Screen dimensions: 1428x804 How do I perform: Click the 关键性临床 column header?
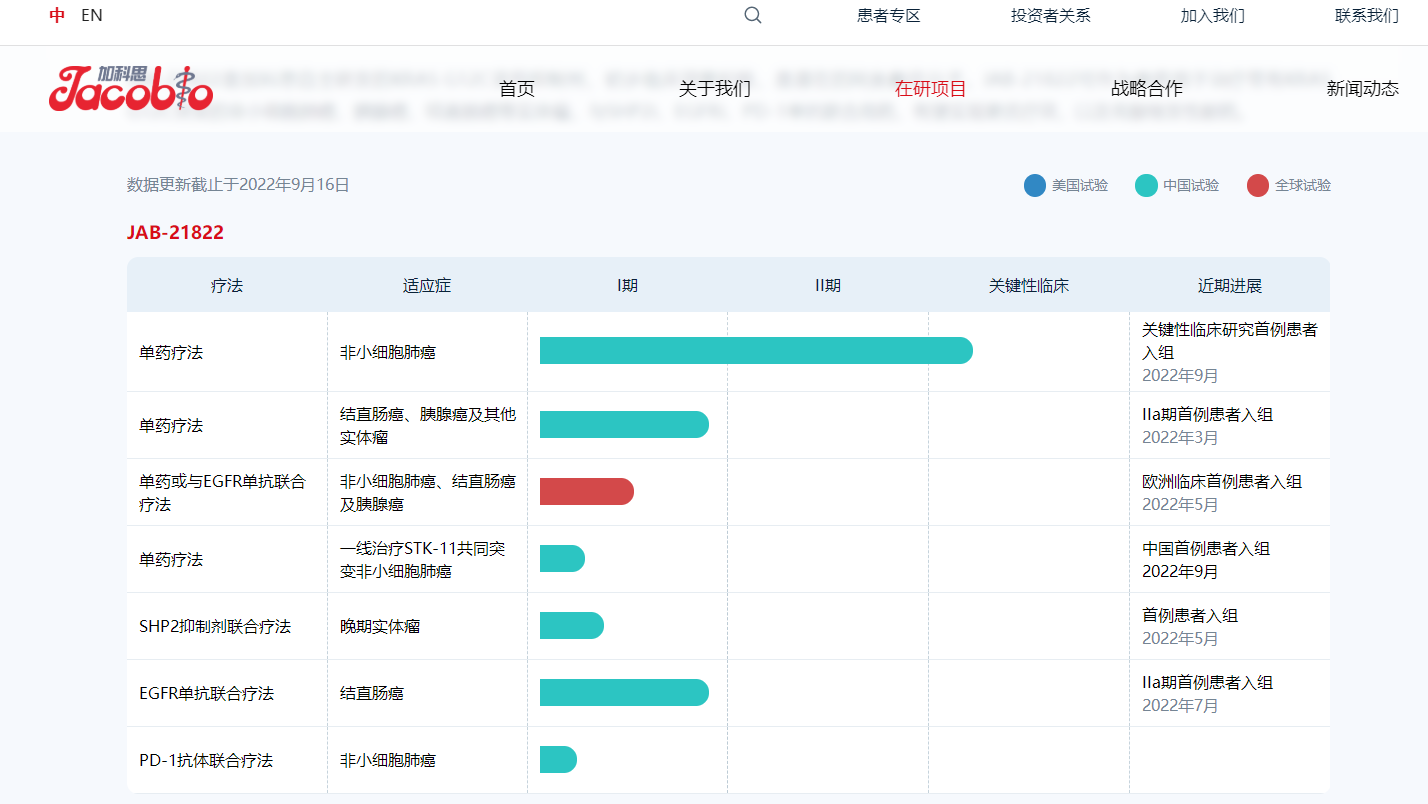pos(1029,286)
